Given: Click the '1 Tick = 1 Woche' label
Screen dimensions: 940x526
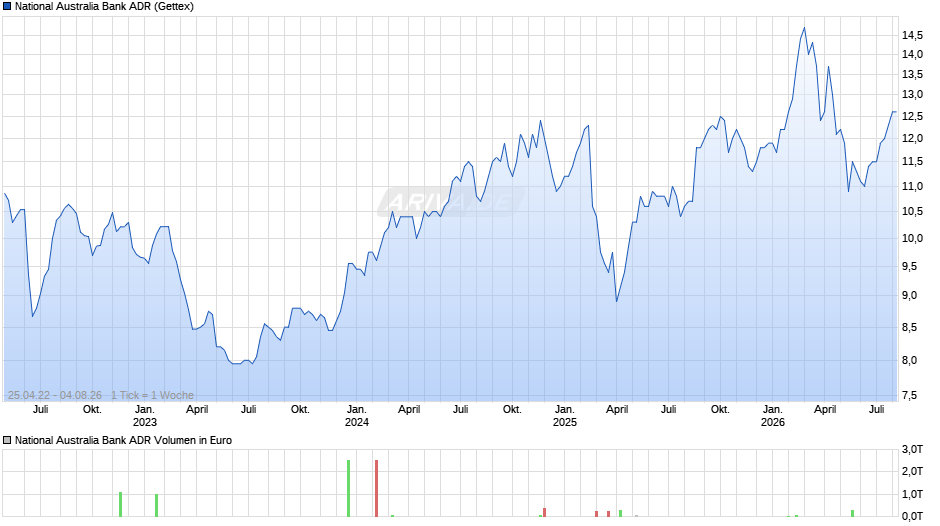Looking at the screenshot, I should click(x=152, y=395).
